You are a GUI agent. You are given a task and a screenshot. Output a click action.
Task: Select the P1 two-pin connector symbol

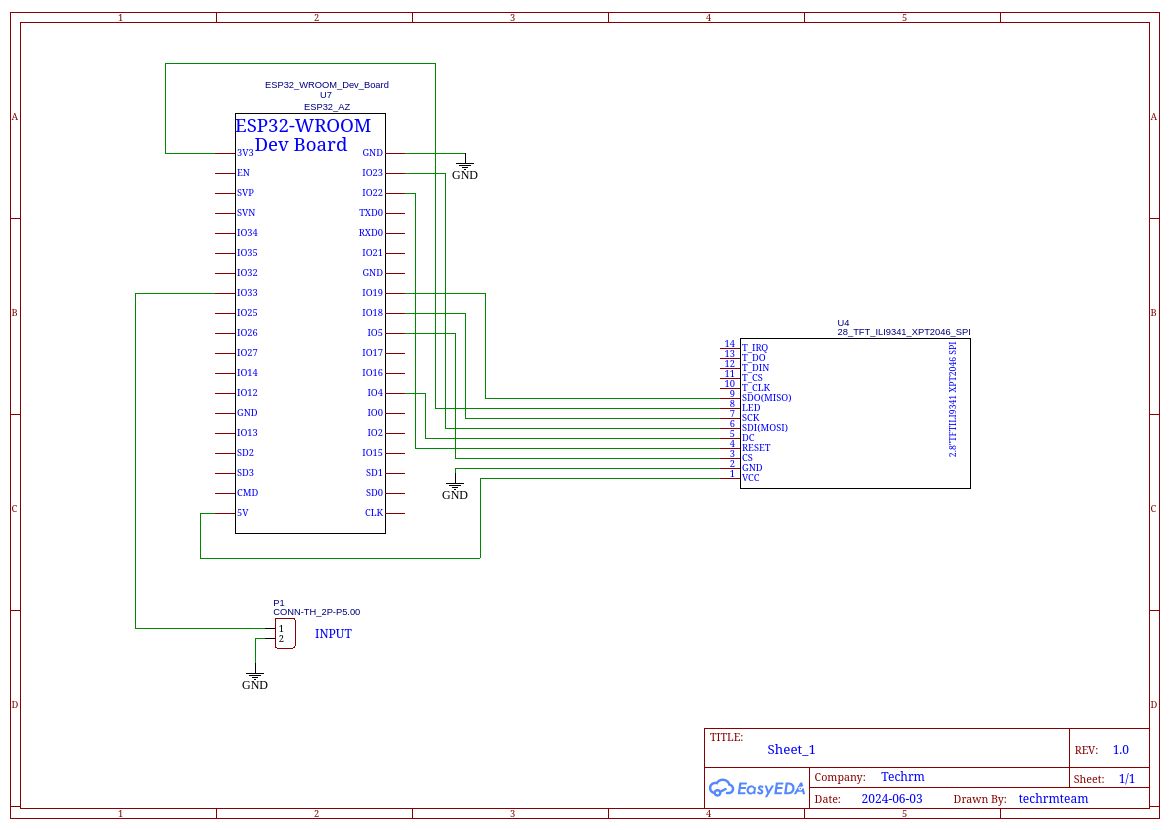[285, 634]
